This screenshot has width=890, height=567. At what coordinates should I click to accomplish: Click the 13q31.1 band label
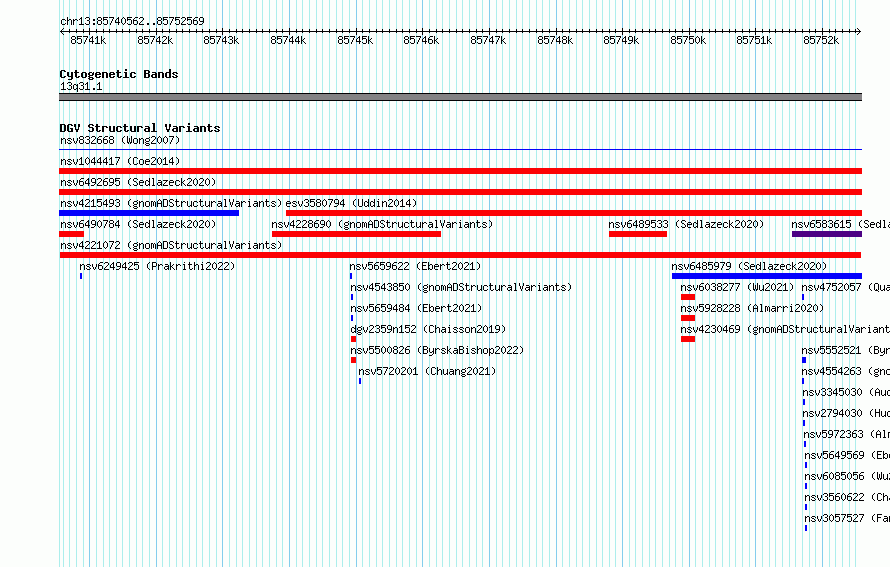pyautogui.click(x=81, y=86)
